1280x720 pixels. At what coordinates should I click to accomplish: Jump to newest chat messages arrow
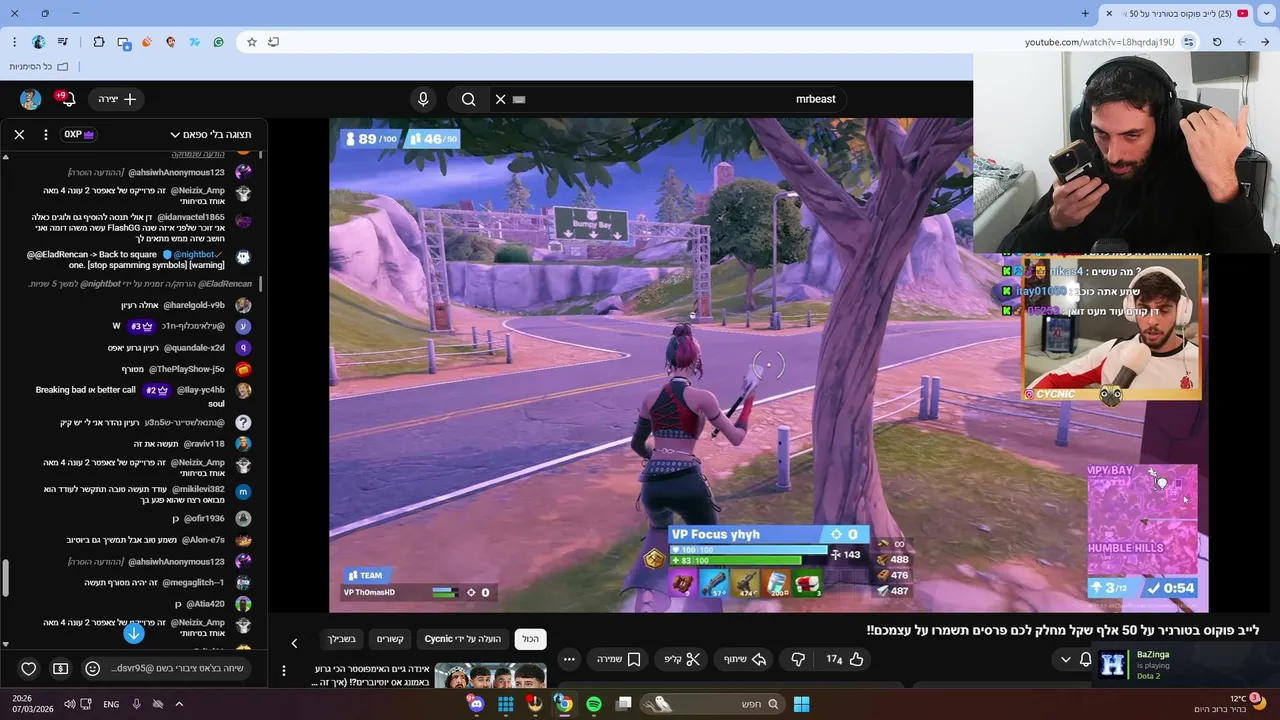(x=134, y=633)
